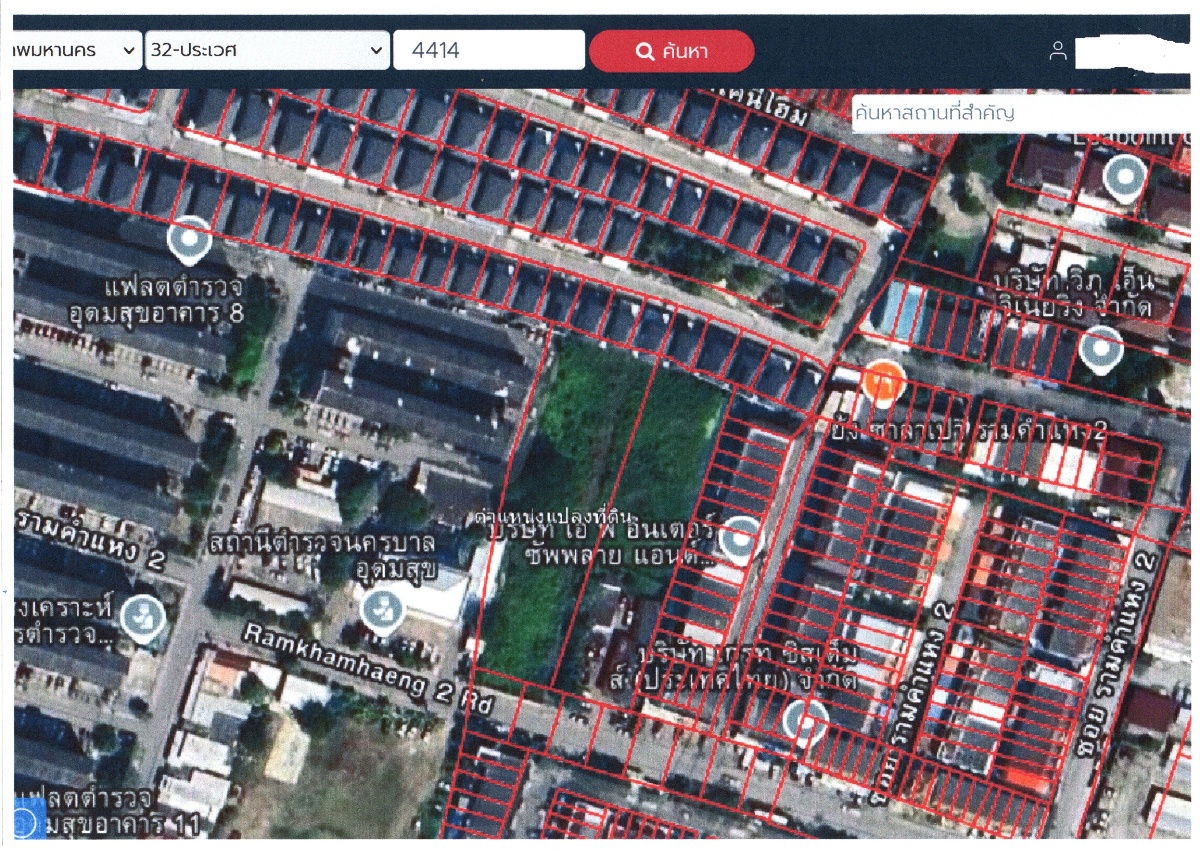This screenshot has height=849, width=1200.
Task: Click the user account icon in header
Action: [x=1058, y=51]
